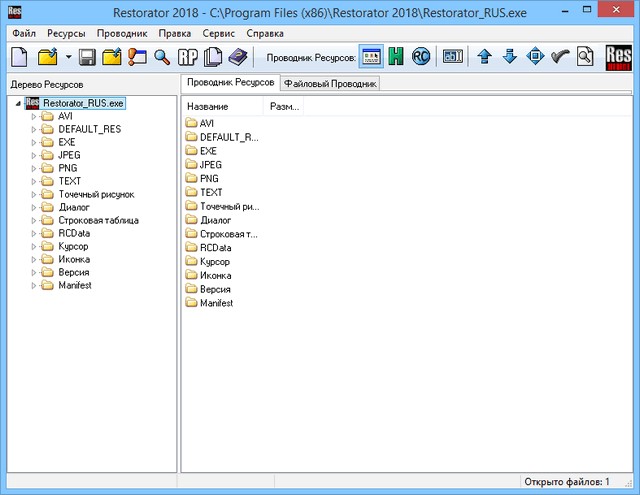
Task: Open the dropdown arrow beside Open folder icon
Action: click(67, 57)
